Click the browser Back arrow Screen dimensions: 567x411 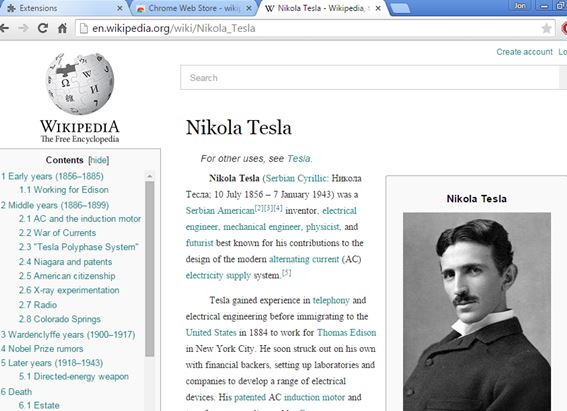(x=4, y=28)
